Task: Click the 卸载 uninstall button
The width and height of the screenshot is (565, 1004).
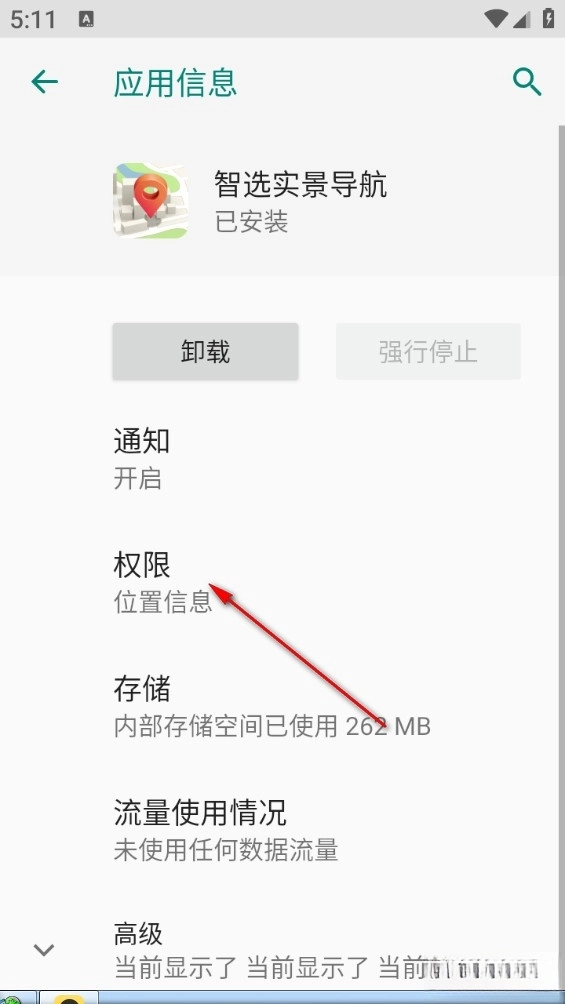Action: click(x=205, y=352)
